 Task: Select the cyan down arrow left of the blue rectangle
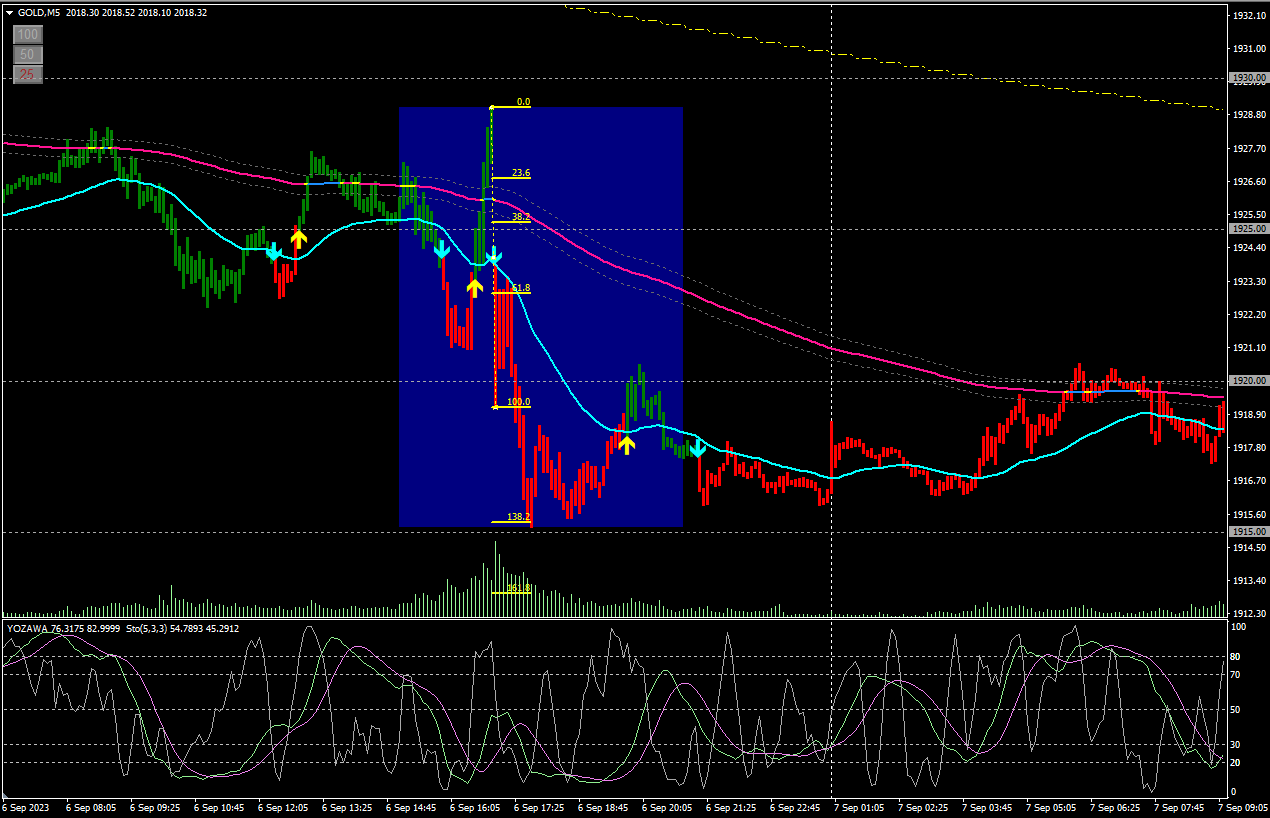(x=273, y=251)
